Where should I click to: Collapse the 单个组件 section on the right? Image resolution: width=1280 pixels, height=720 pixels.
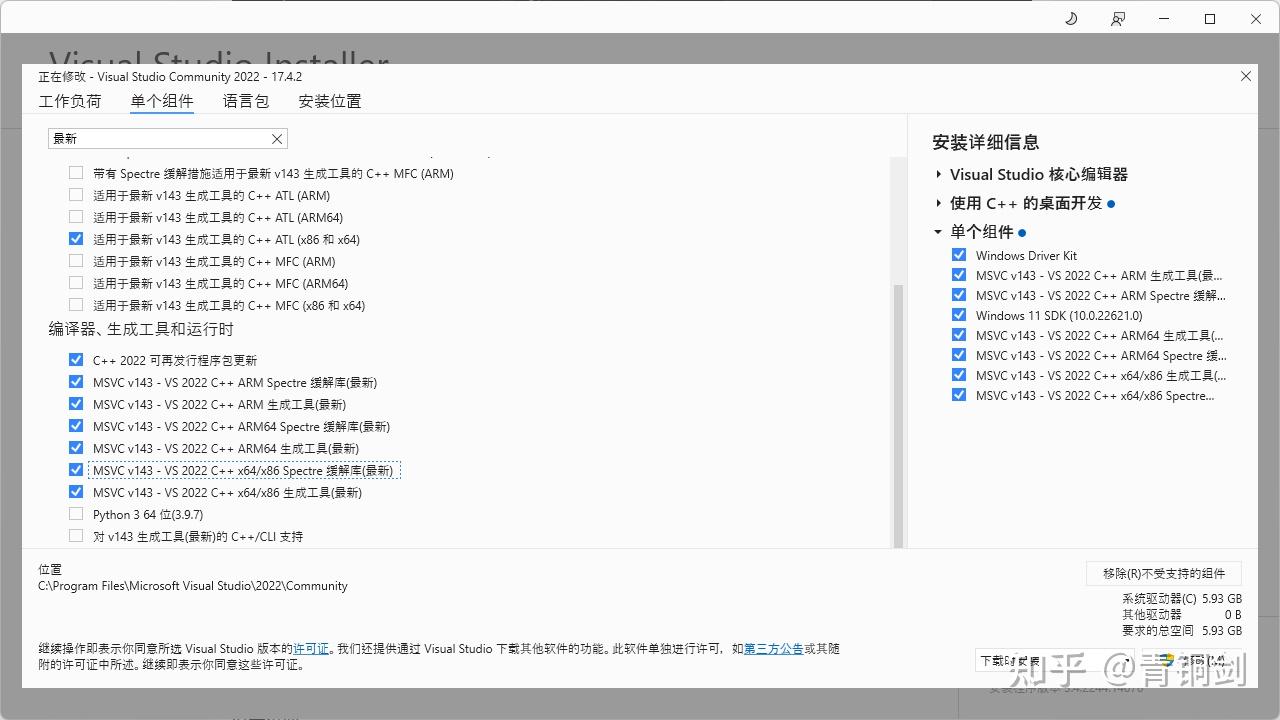(x=938, y=231)
